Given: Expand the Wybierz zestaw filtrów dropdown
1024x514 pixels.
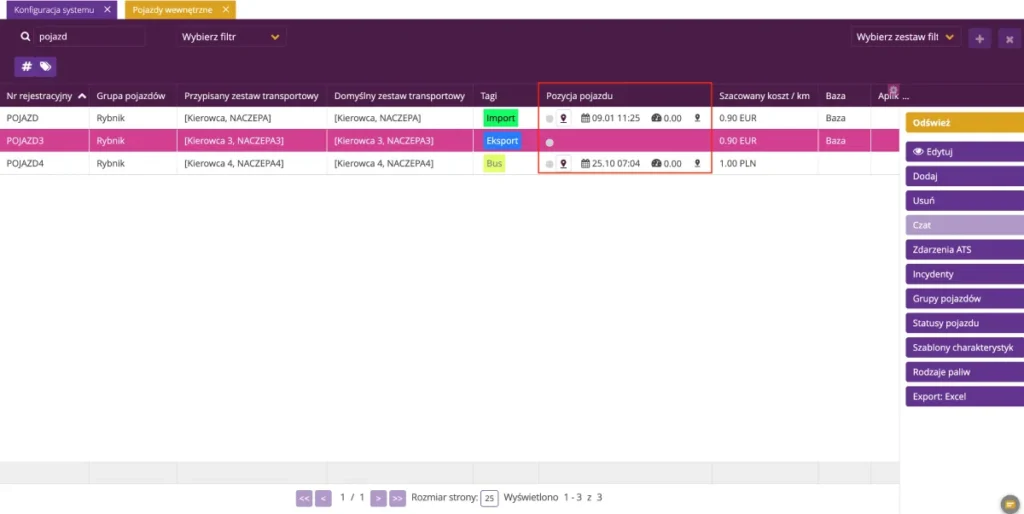Looking at the screenshot, I should coord(905,37).
